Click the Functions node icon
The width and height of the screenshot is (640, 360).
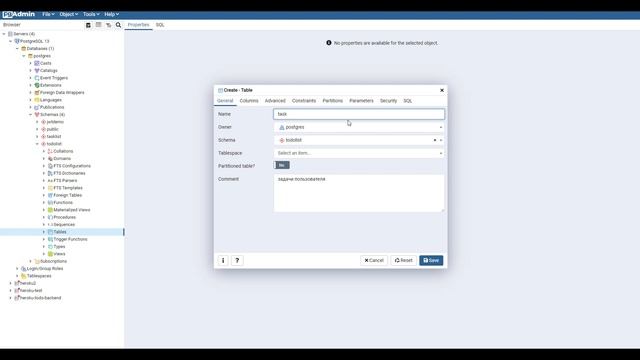50,202
